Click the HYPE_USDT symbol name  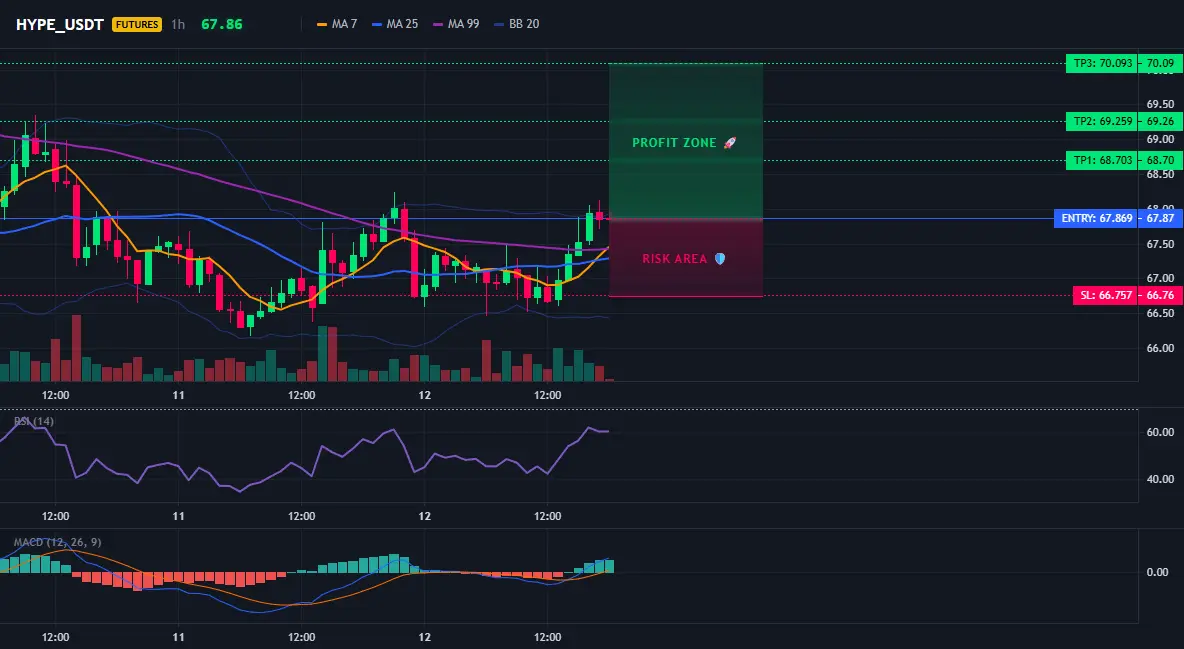pos(60,24)
